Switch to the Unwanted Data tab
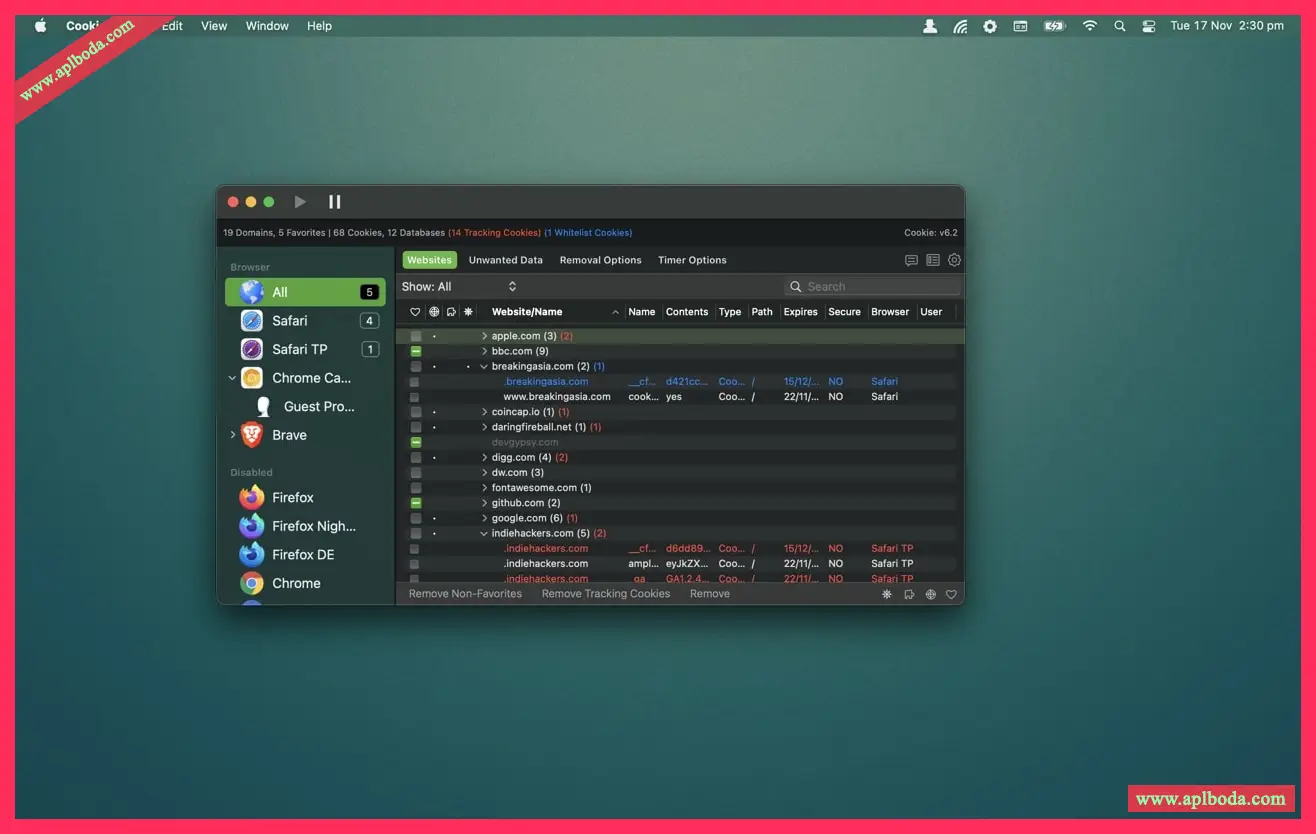This screenshot has width=1316, height=834. [505, 260]
